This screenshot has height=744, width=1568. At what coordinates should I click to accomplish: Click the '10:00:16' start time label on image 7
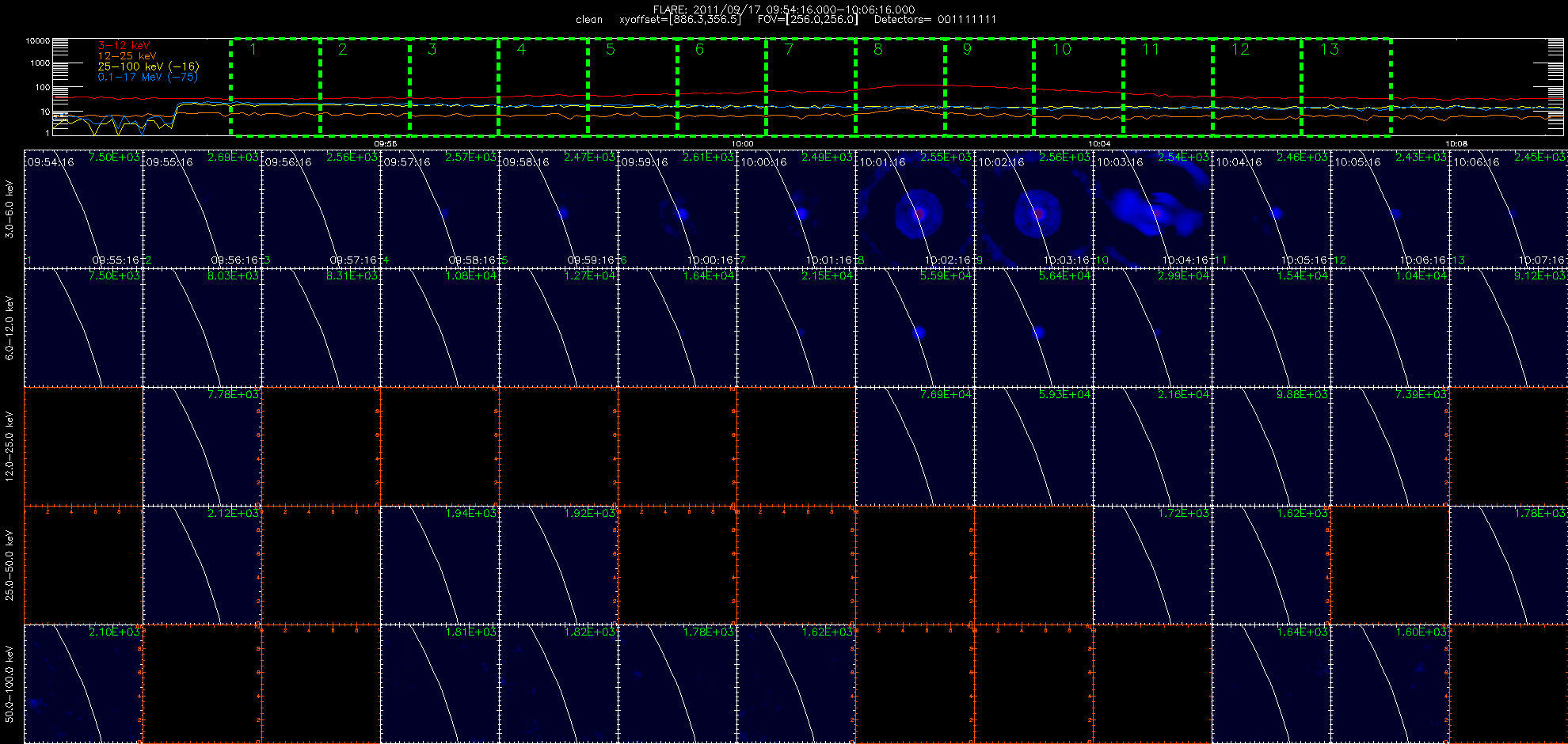click(x=763, y=162)
